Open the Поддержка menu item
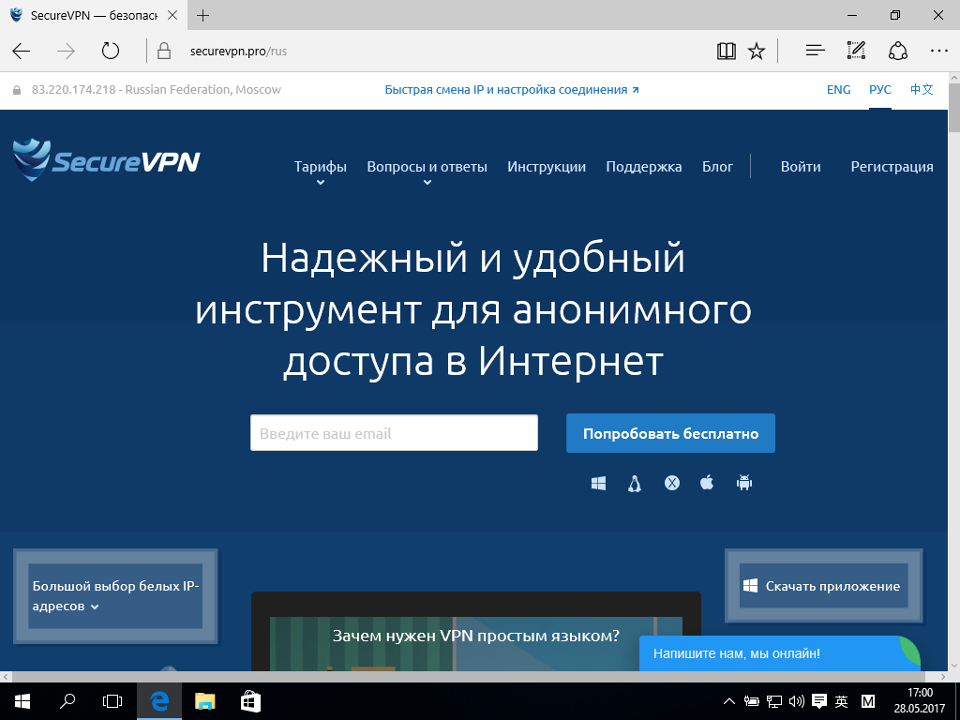Screen dimensions: 960x720 tap(643, 167)
